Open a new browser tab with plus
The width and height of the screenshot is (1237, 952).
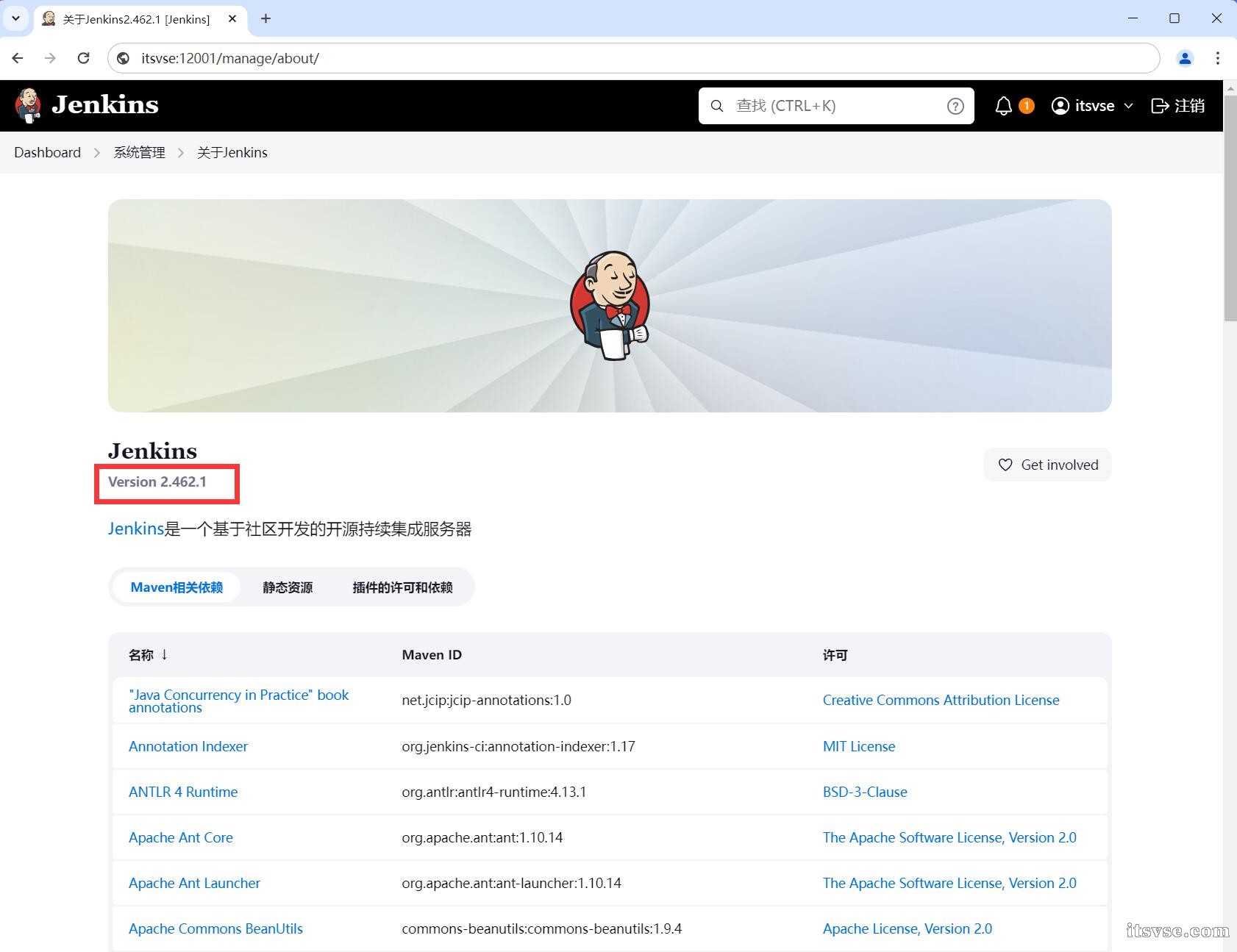point(265,19)
